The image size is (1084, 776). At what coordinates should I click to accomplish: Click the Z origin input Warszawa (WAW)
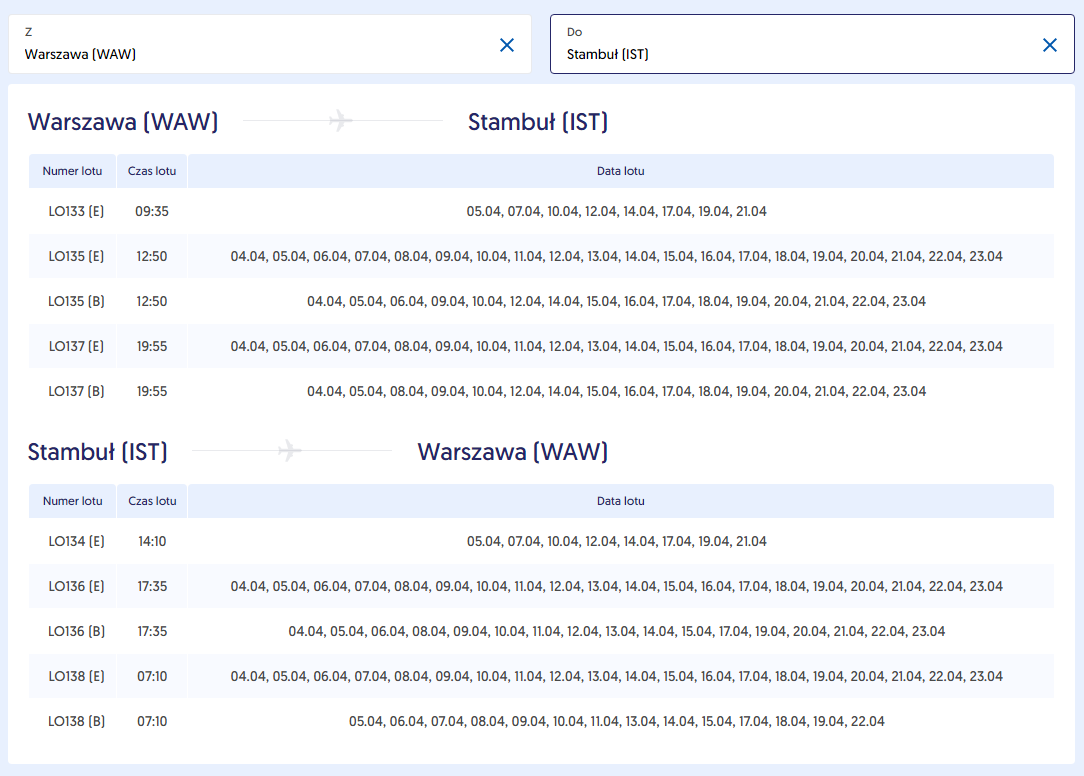point(270,44)
